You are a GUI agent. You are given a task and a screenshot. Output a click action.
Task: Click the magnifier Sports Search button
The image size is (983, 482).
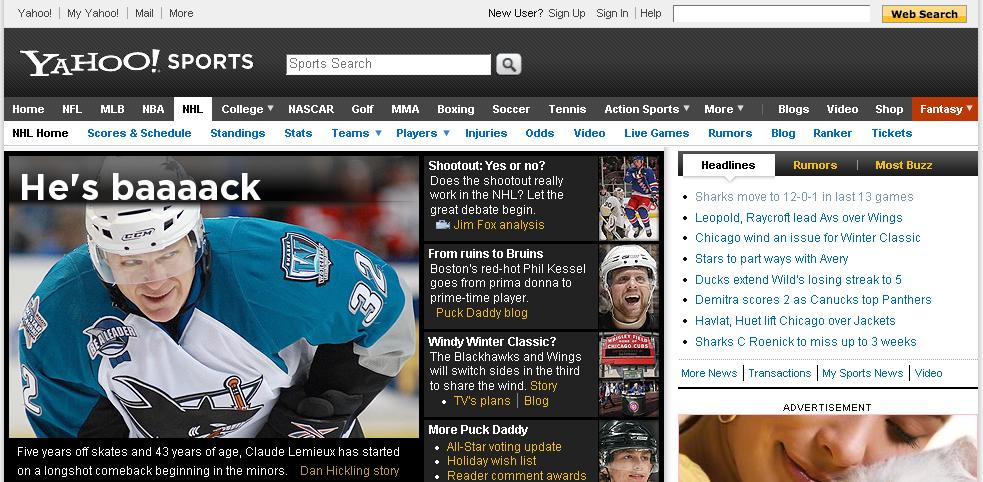[508, 64]
